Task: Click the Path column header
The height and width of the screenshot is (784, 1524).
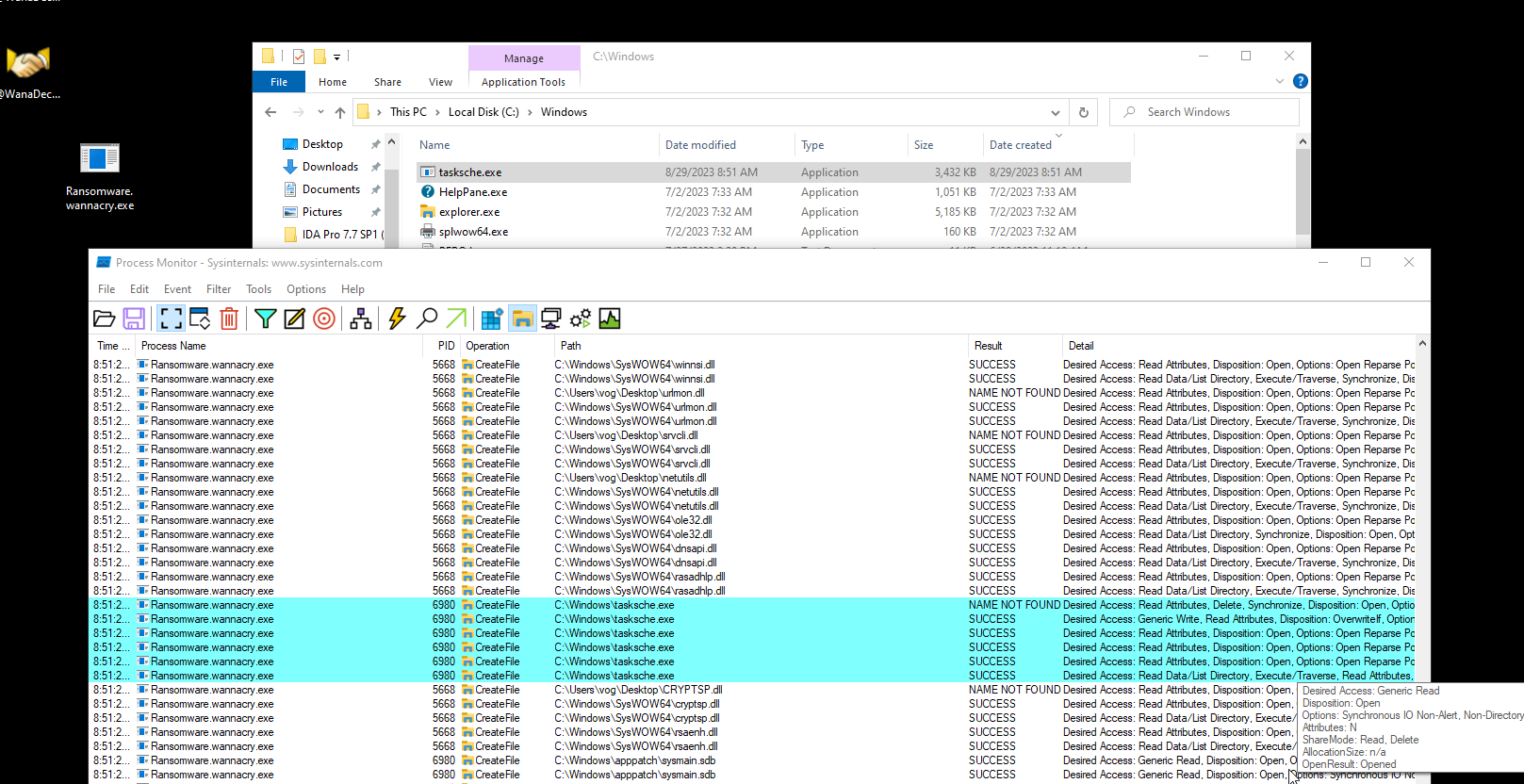Action: coord(761,346)
